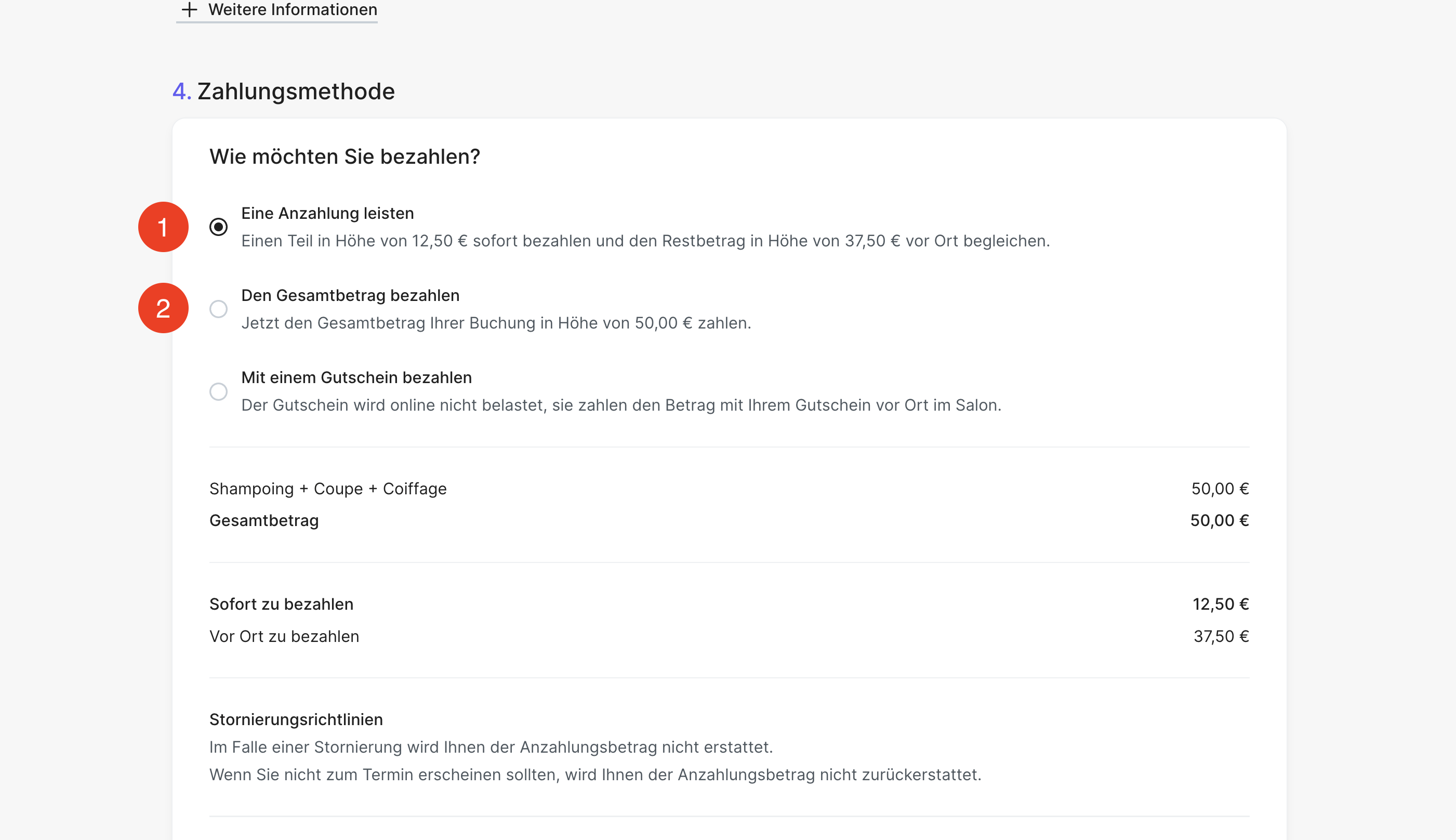Screen dimensions: 1456x840
Task: Select the Mit einem Gutschein bezahlen radio
Action: tap(219, 392)
